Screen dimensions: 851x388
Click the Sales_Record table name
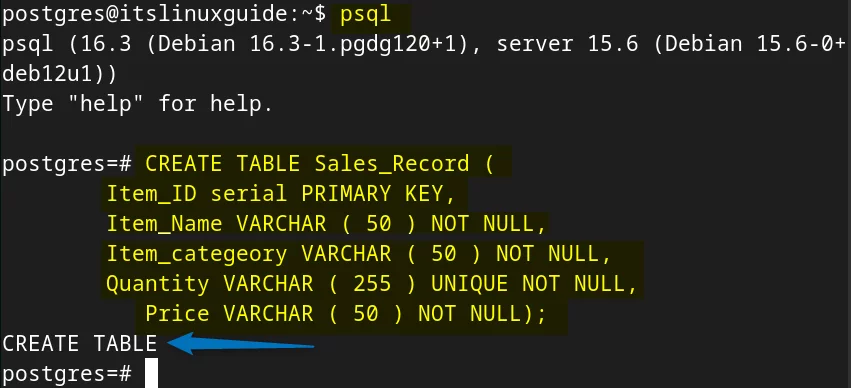pos(392,164)
